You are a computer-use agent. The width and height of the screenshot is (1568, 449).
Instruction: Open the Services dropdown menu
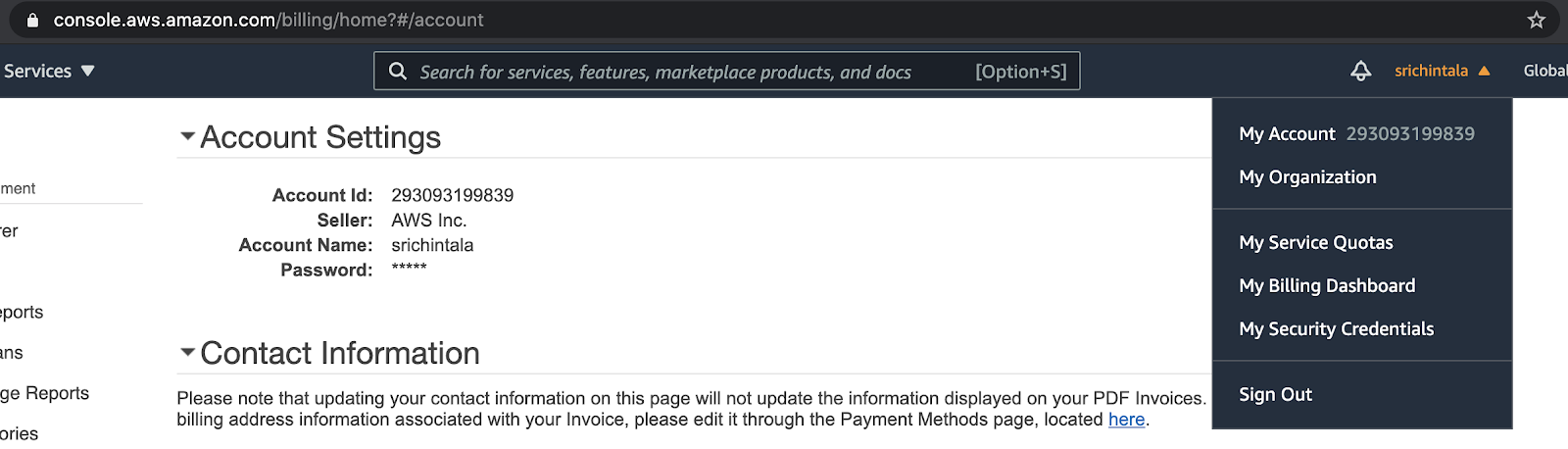pyautogui.click(x=49, y=71)
